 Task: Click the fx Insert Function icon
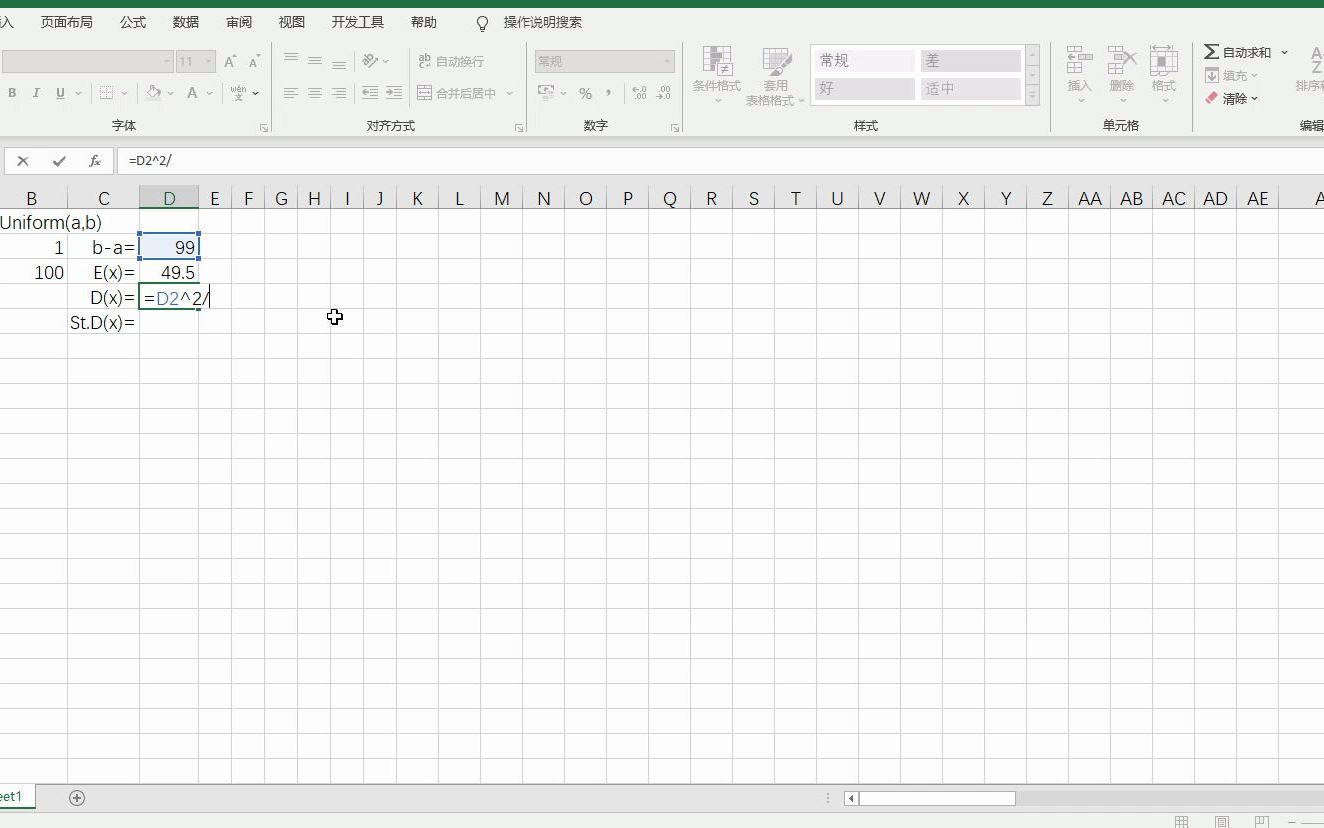click(95, 161)
